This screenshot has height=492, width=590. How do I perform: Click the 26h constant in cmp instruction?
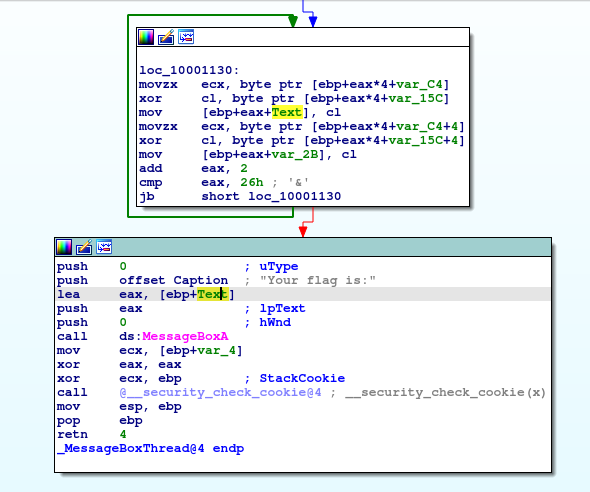tap(252, 182)
